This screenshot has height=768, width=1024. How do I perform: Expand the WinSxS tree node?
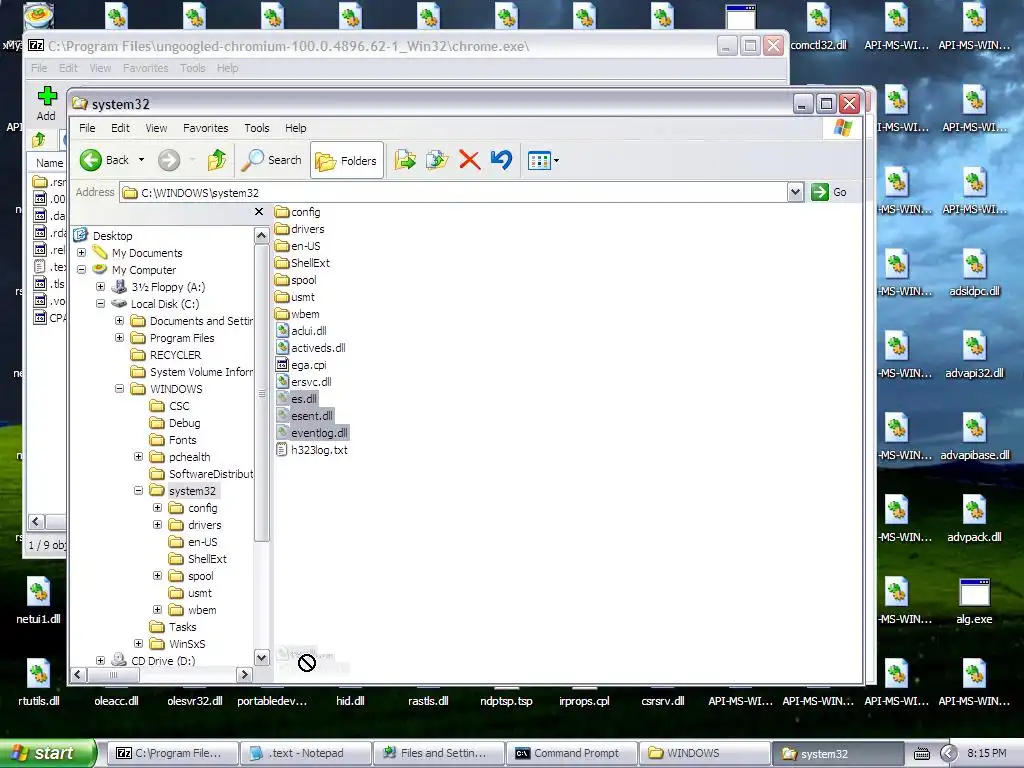click(x=138, y=643)
